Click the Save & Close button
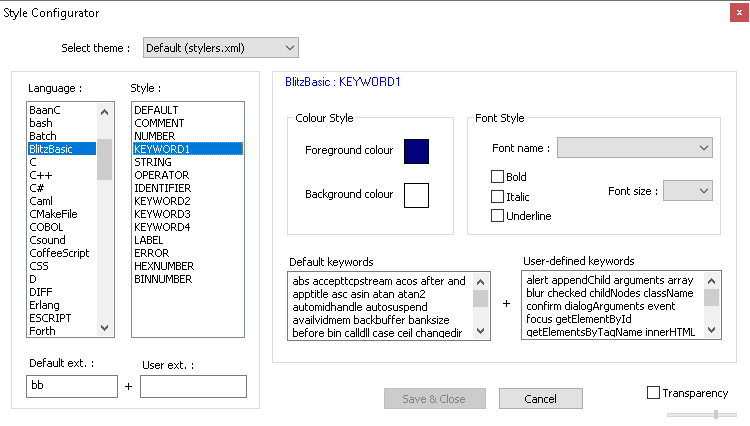Image resolution: width=750 pixels, height=426 pixels. 434,399
